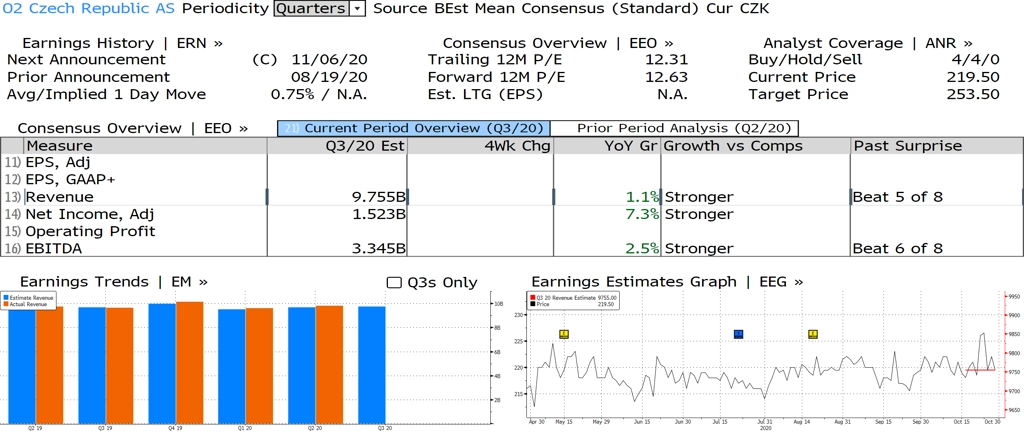Click the 0.75% / N.A. day move value
Viewport: 1024px width, 434px height.
[x=319, y=94]
